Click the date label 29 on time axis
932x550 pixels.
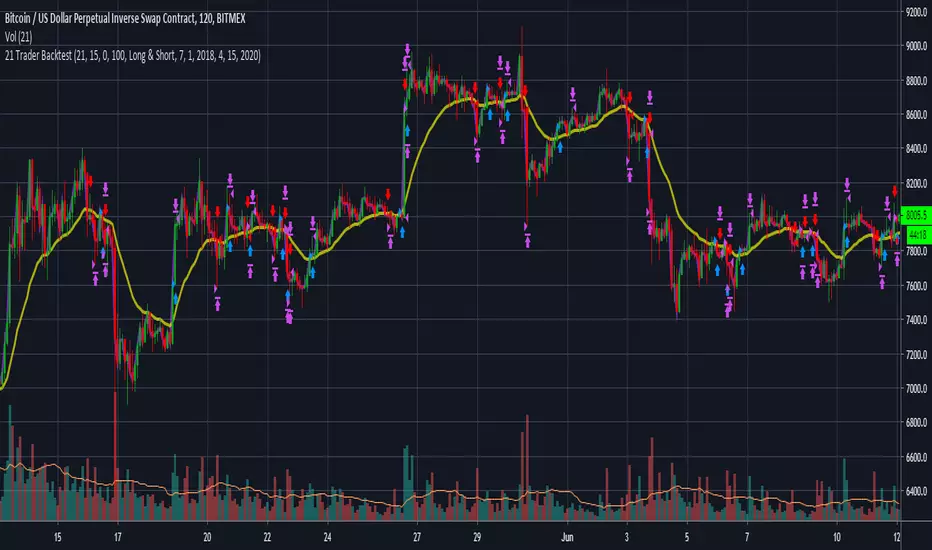(477, 538)
